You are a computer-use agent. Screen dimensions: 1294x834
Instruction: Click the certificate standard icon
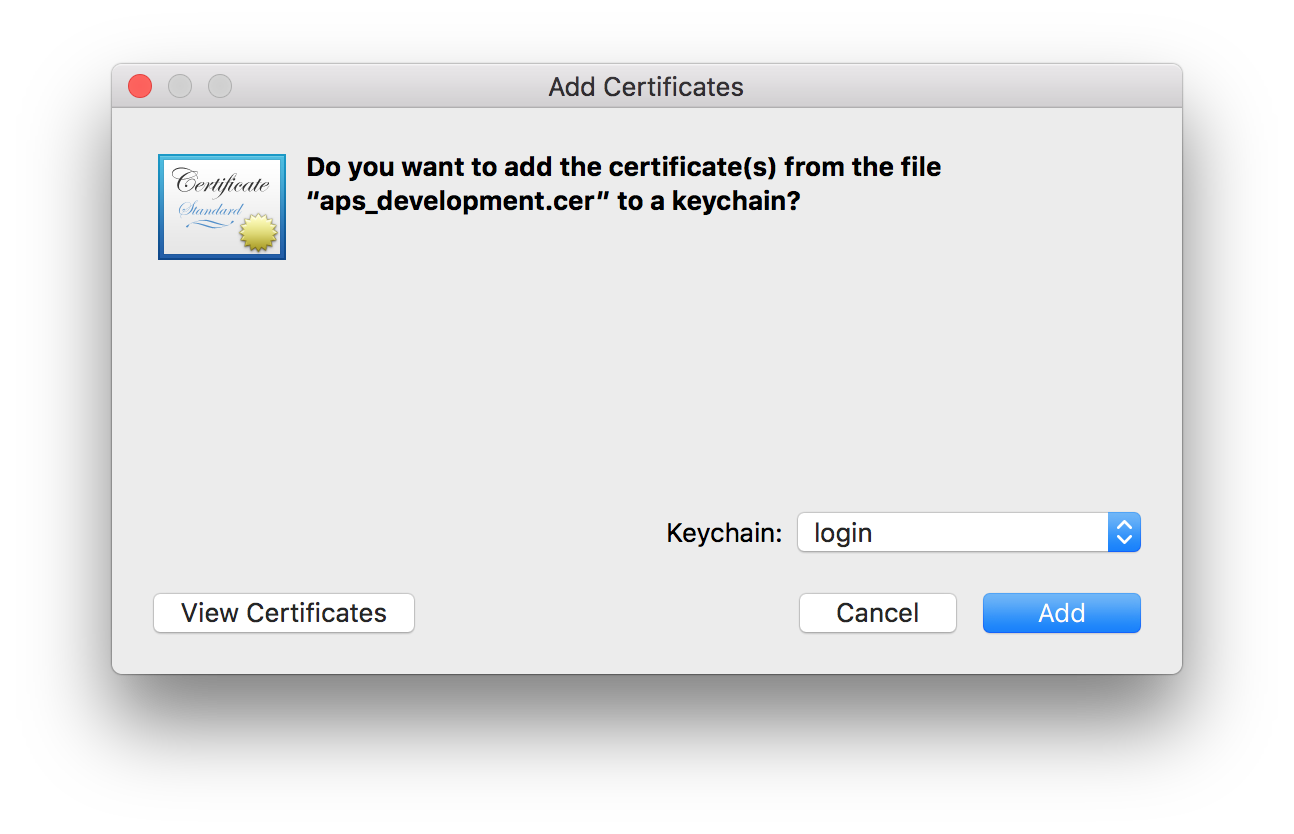tap(222, 207)
